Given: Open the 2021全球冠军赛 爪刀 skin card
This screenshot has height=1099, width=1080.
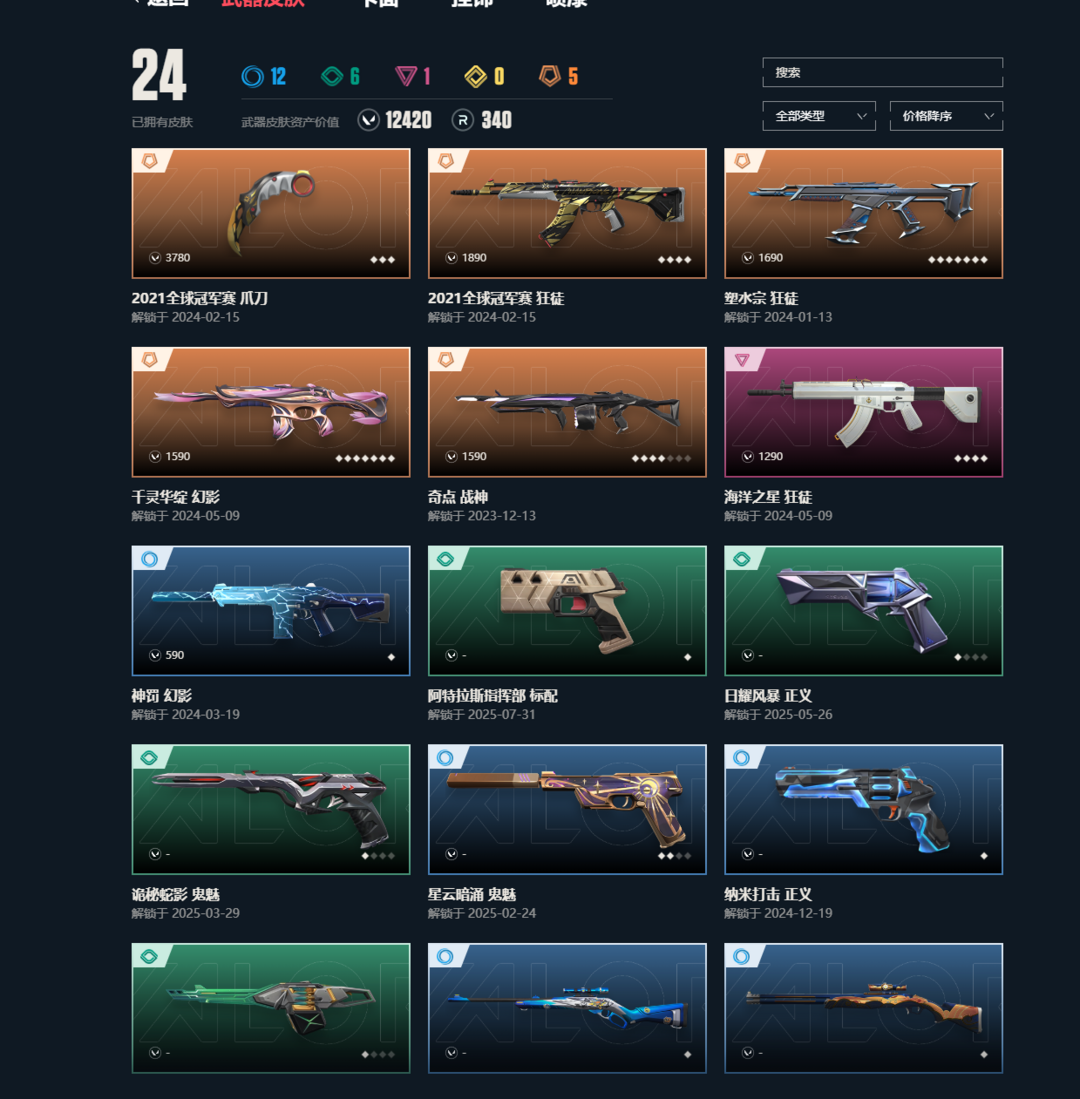Looking at the screenshot, I should (271, 213).
